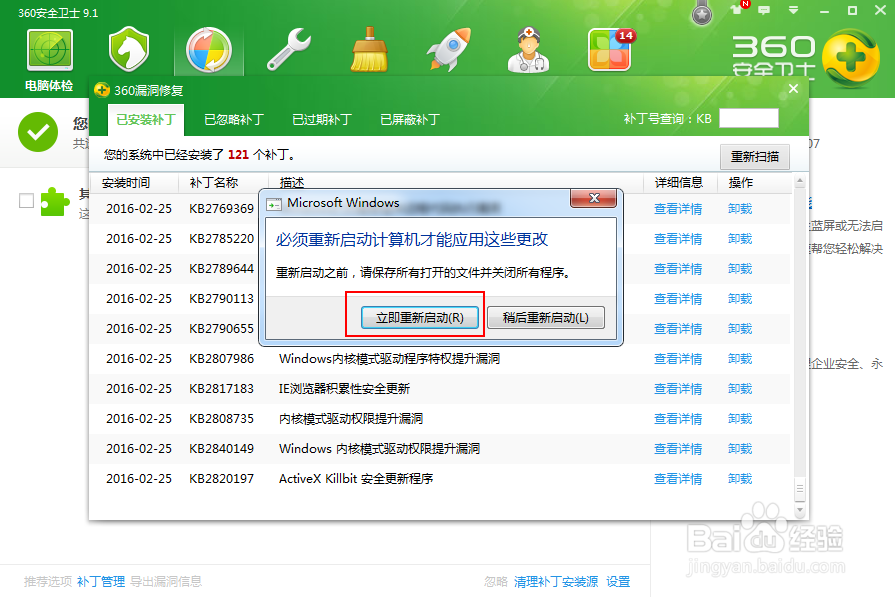Viewport: 895px width, 597px height.
Task: Launch the speed-up rocket icon
Action: [x=449, y=50]
